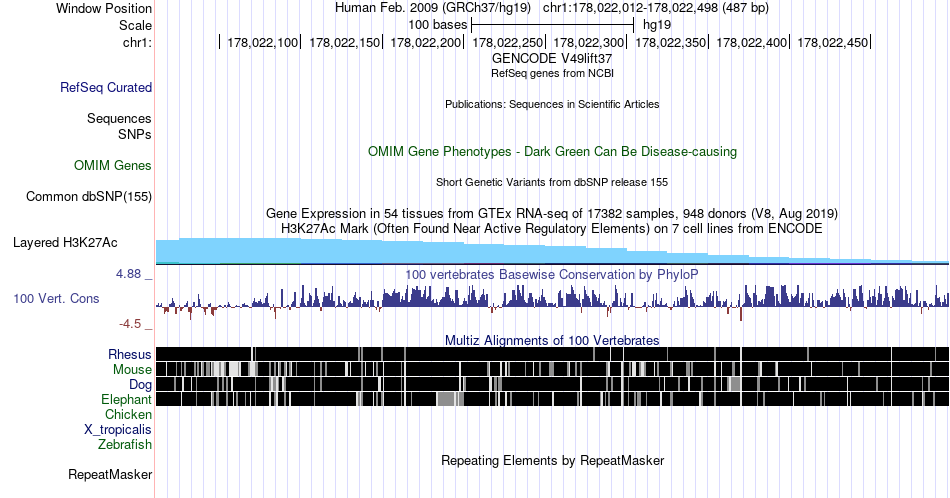Select the Sequences track label

119,118
